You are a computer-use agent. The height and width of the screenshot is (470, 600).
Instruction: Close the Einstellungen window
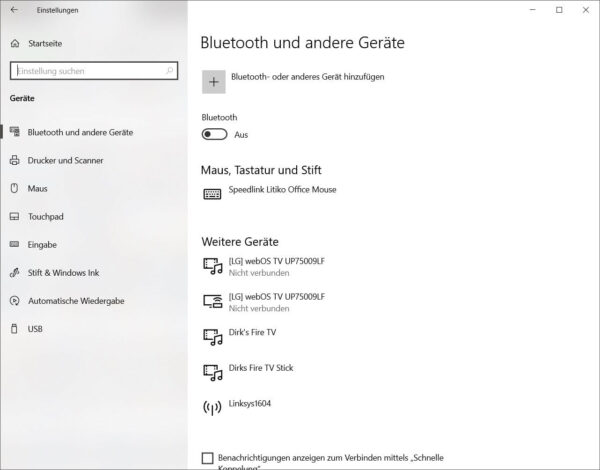[585, 10]
